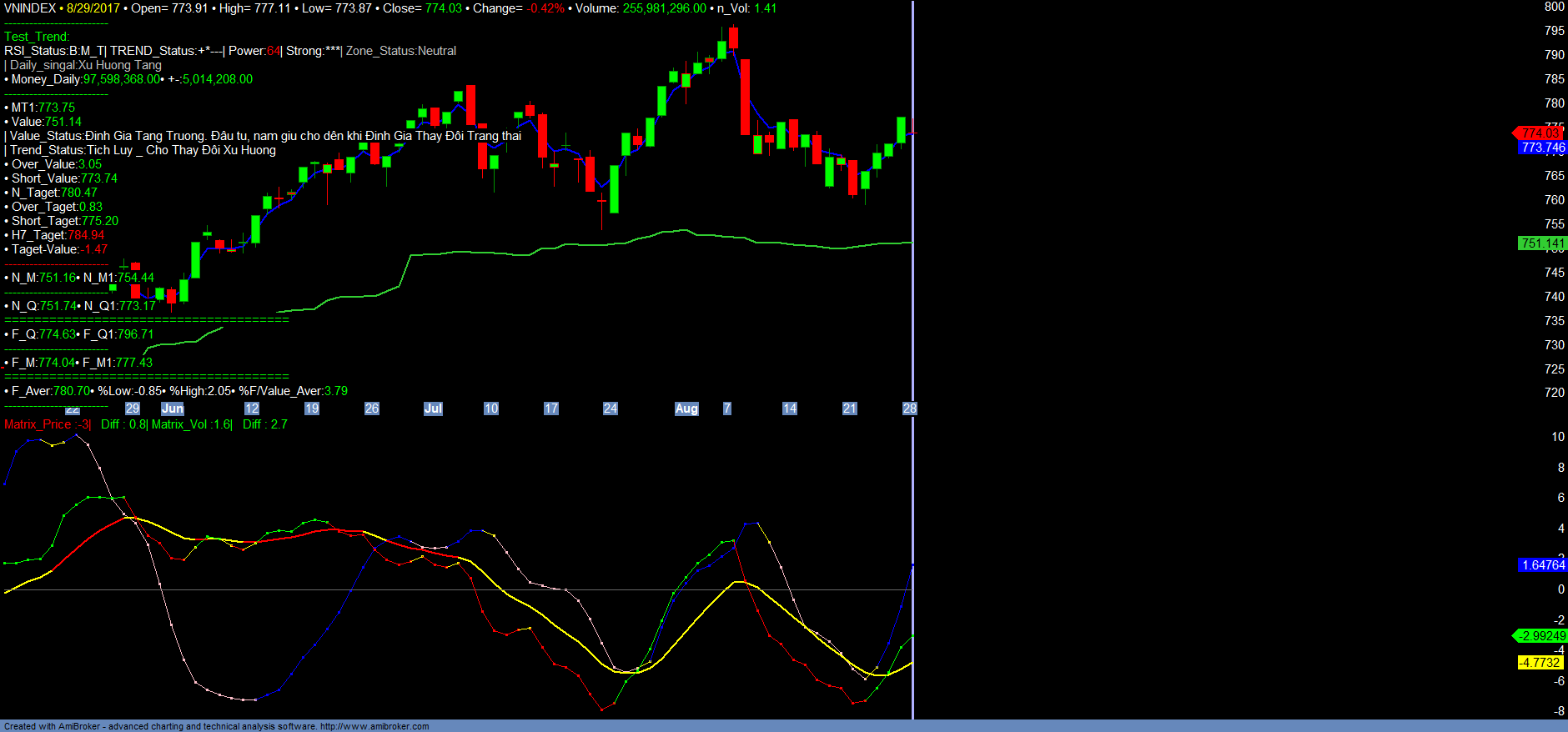1568x732 pixels.
Task: Click the blue 773.746 value label
Action: 1542,148
